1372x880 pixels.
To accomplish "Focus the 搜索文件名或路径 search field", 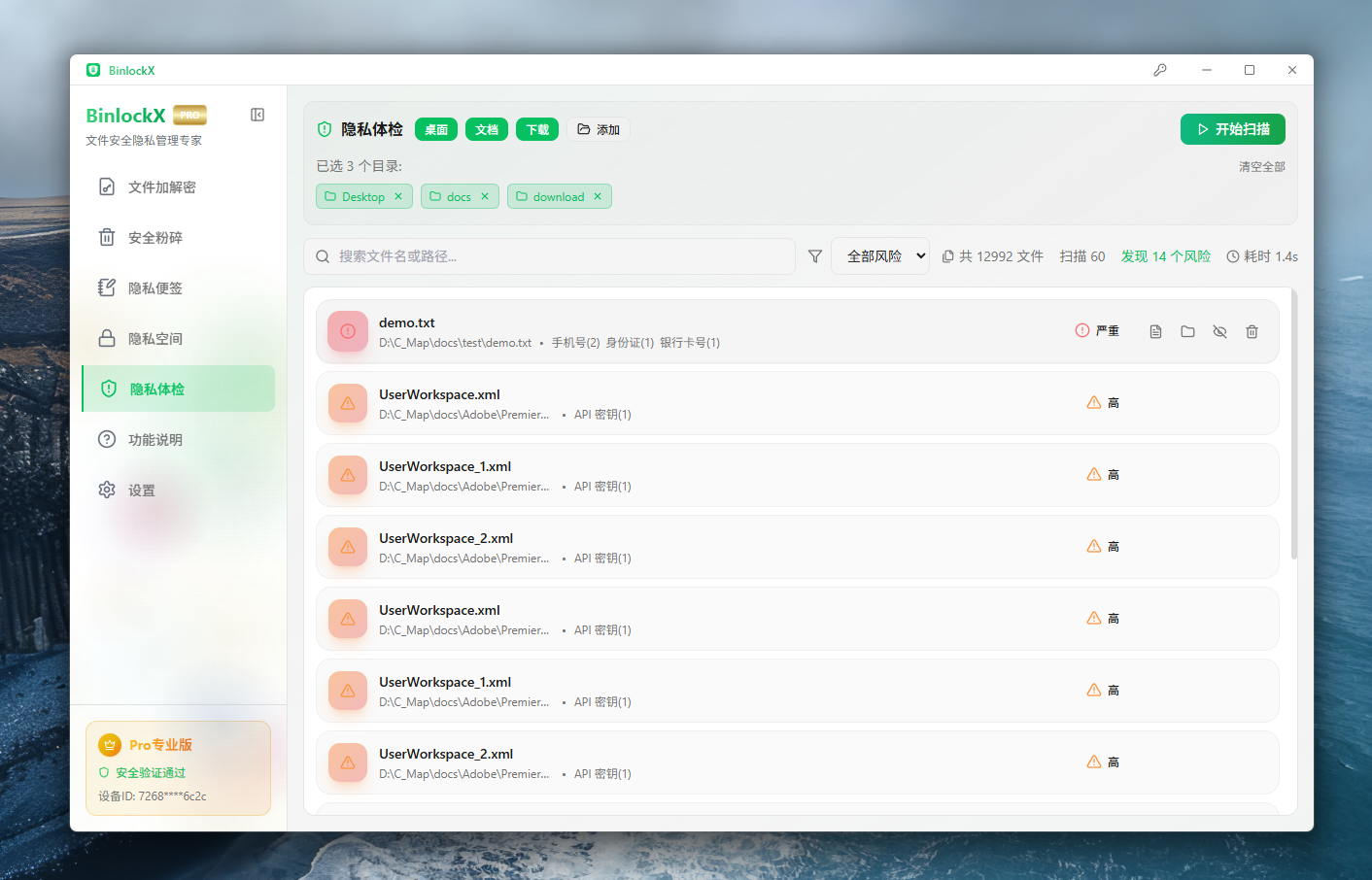I will [550, 256].
